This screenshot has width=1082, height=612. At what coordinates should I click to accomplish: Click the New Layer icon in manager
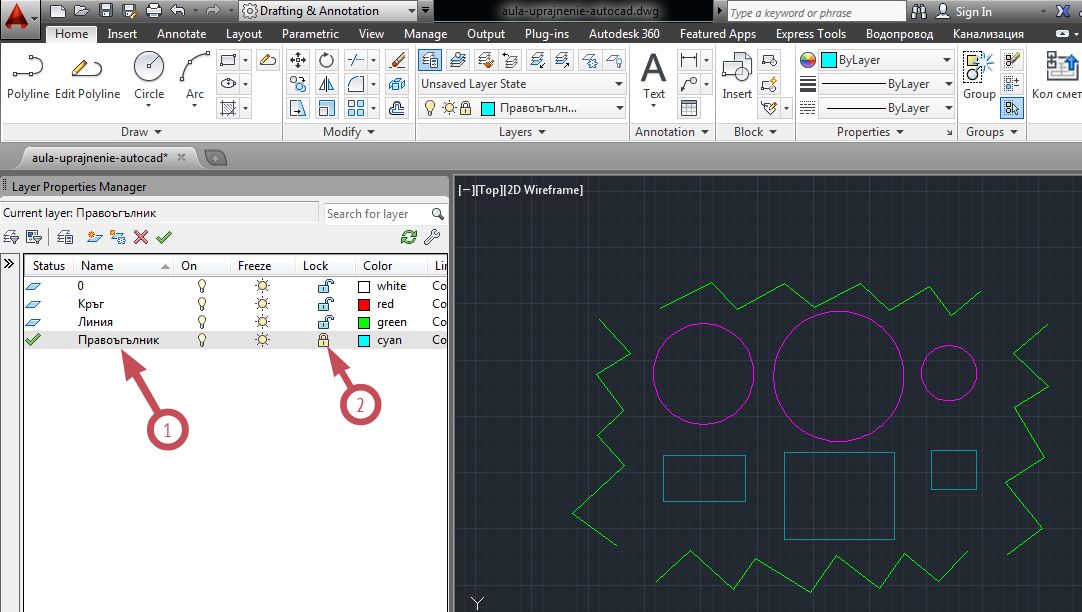[x=95, y=237]
